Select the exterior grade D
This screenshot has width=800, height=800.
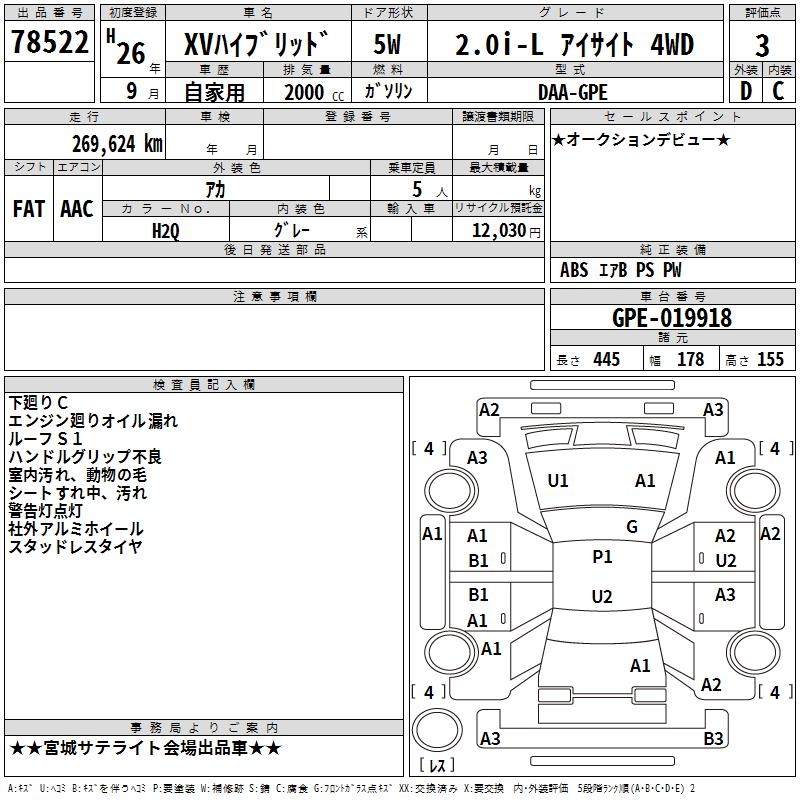(x=745, y=91)
